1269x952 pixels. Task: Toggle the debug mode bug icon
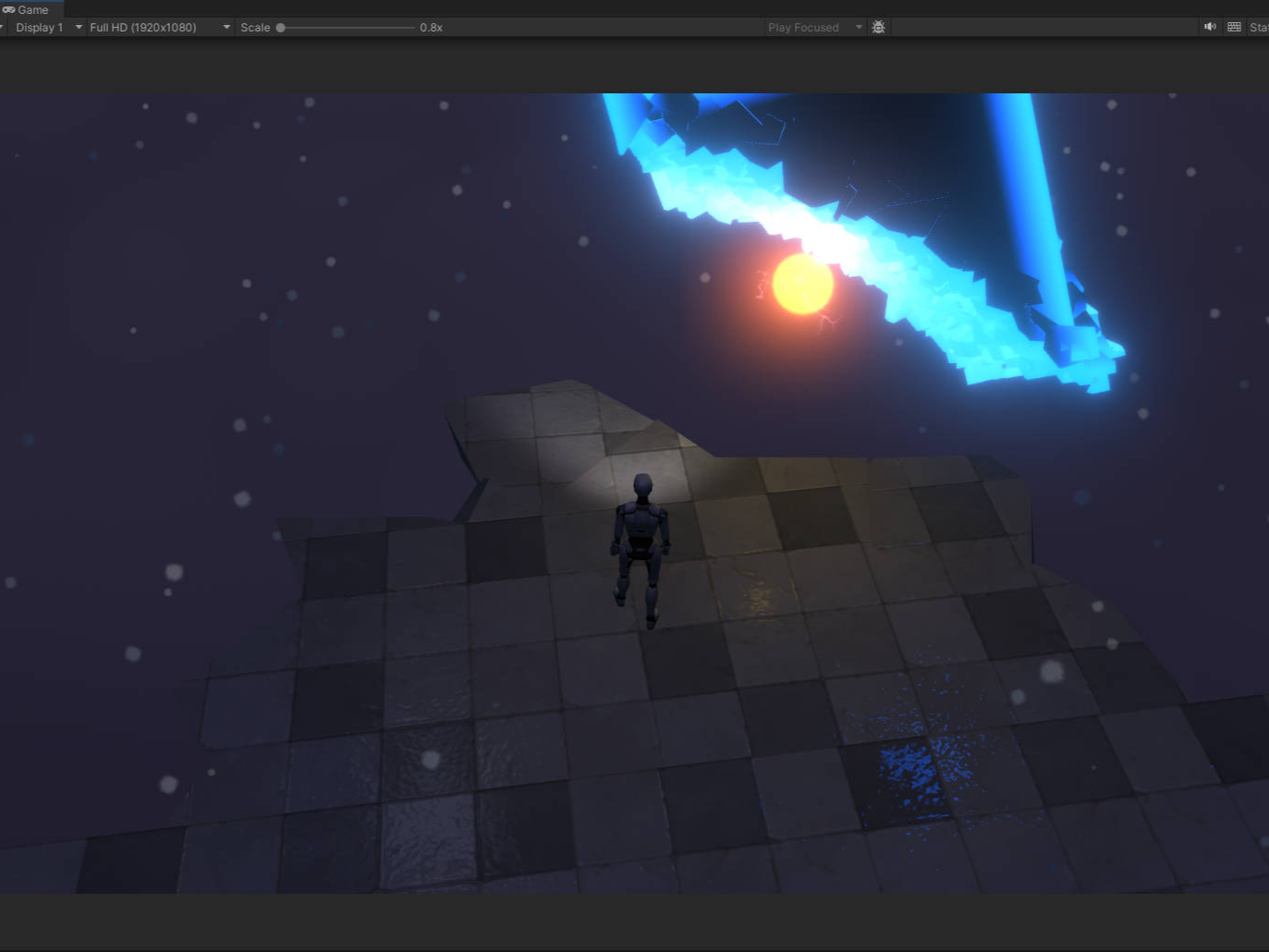click(878, 27)
